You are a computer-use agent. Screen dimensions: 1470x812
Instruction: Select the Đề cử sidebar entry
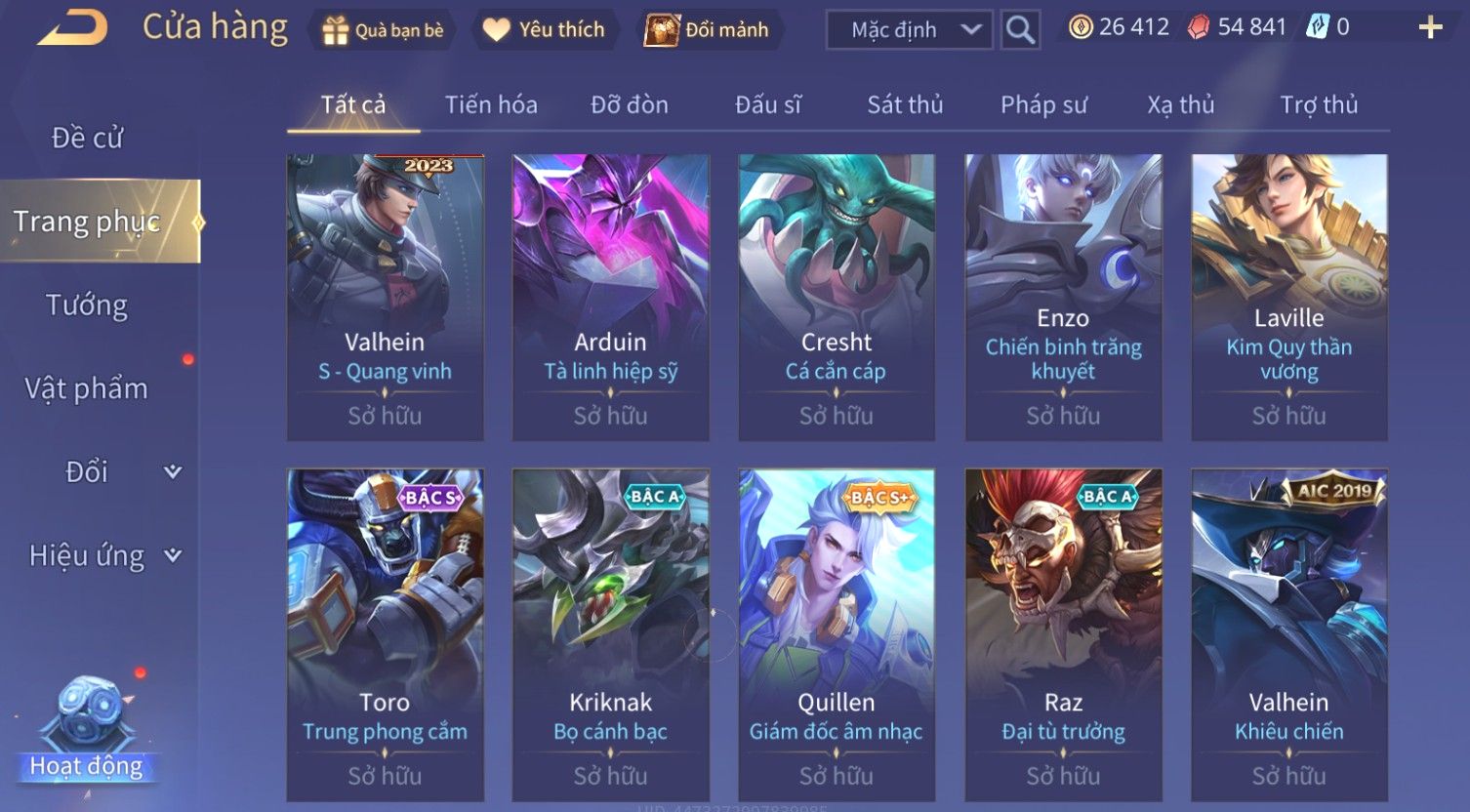coord(87,139)
